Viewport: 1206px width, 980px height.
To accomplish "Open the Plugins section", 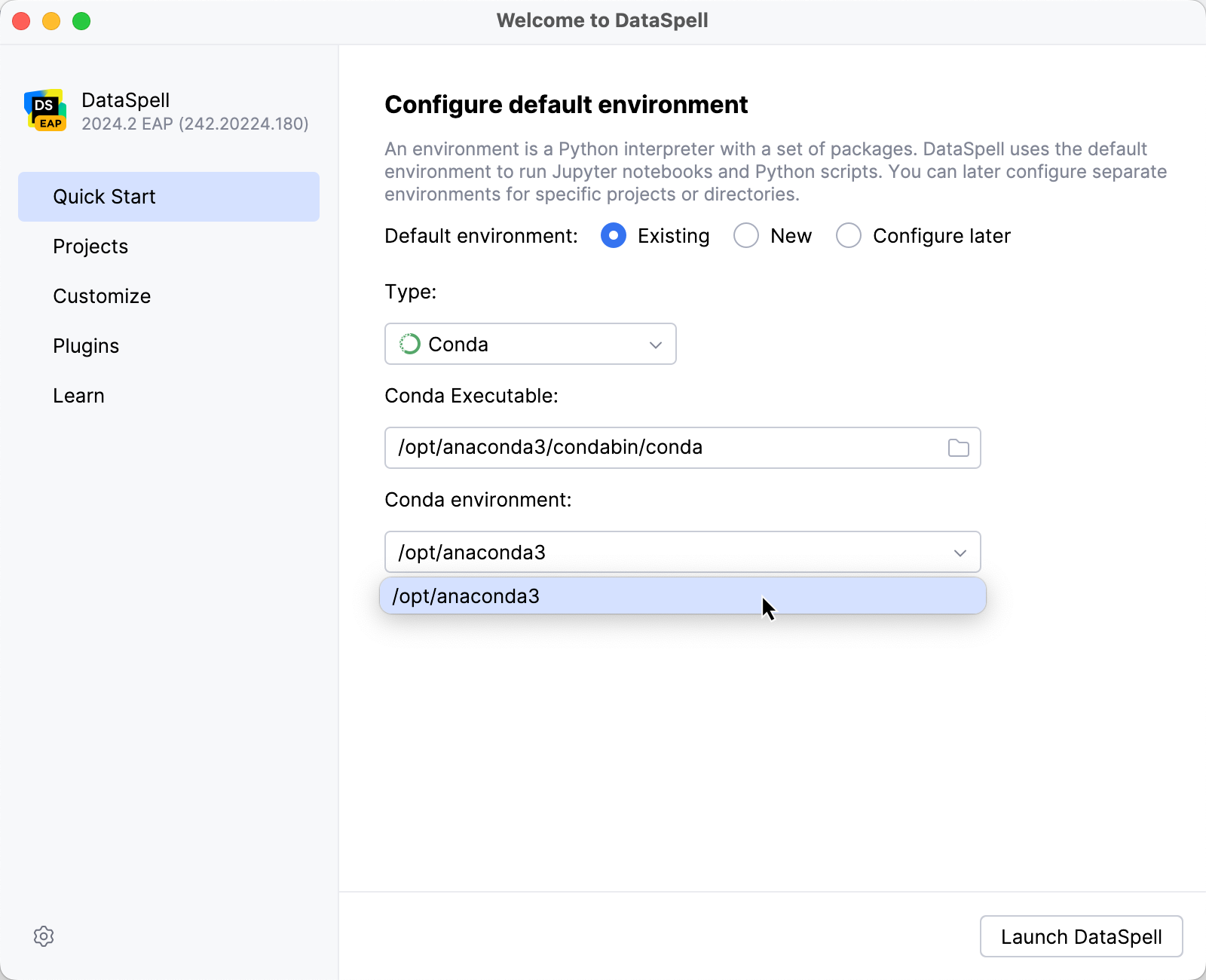I will click(x=86, y=345).
